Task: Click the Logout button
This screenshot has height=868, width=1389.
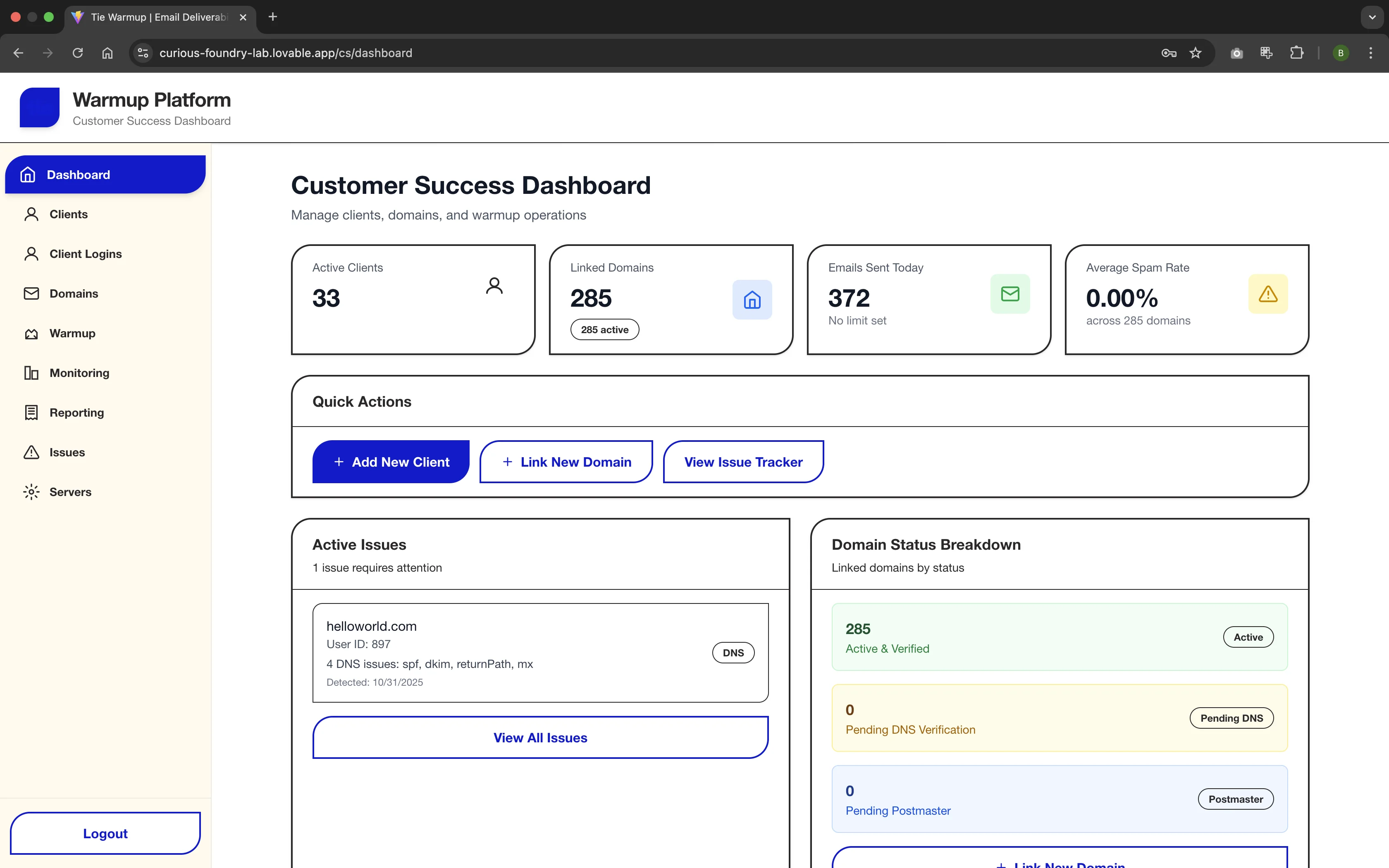Action: (x=105, y=834)
